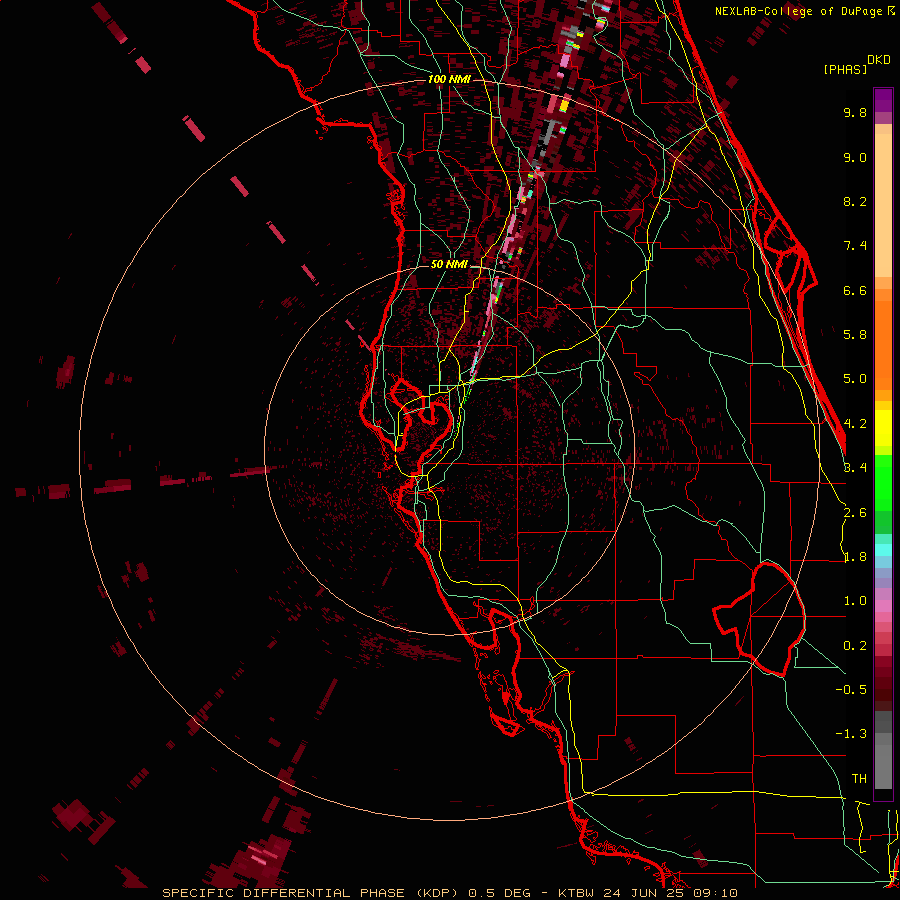Click the 3.4 label on the color scale
This screenshot has width=900, height=900.
coord(855,468)
